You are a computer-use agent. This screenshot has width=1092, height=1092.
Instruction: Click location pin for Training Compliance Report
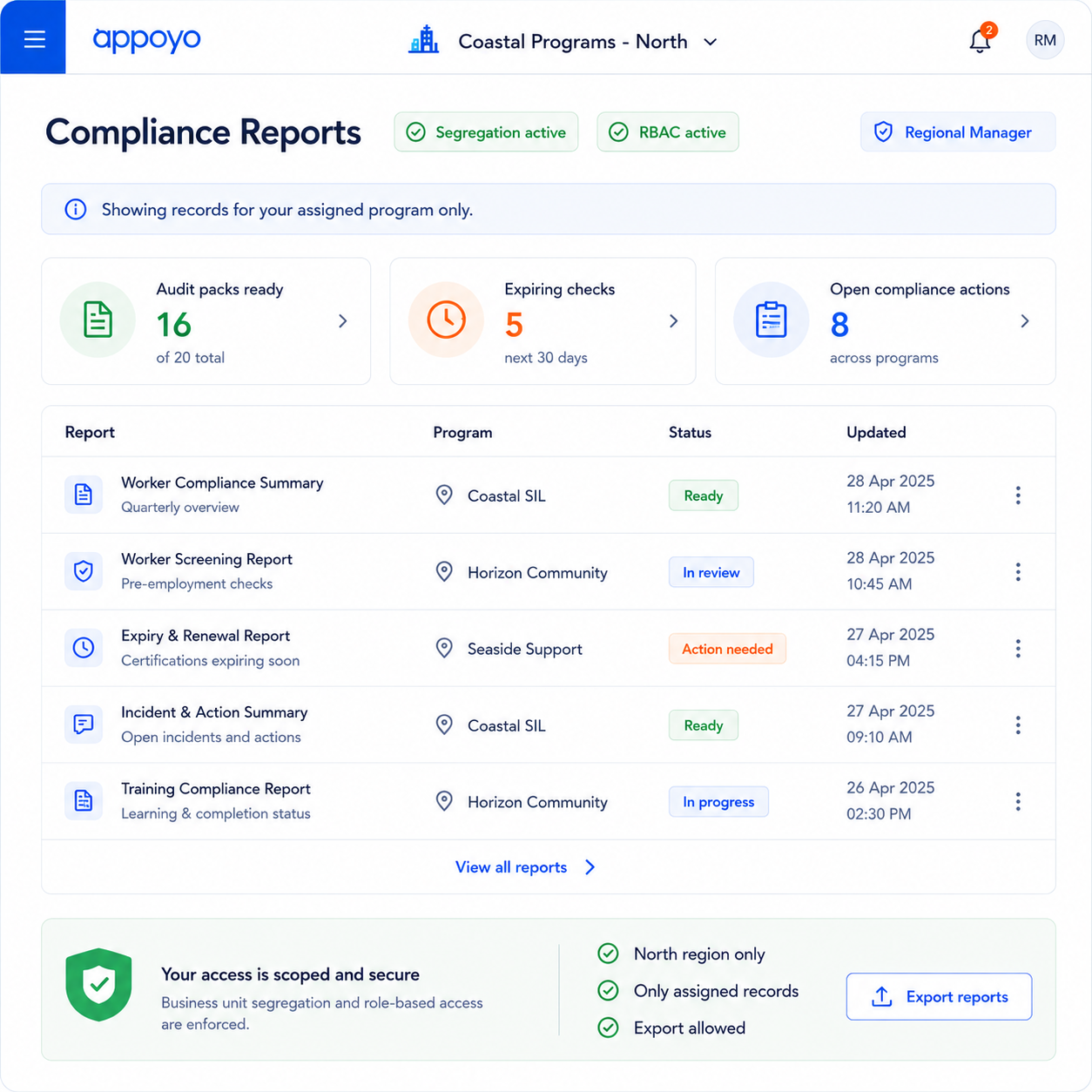[444, 801]
